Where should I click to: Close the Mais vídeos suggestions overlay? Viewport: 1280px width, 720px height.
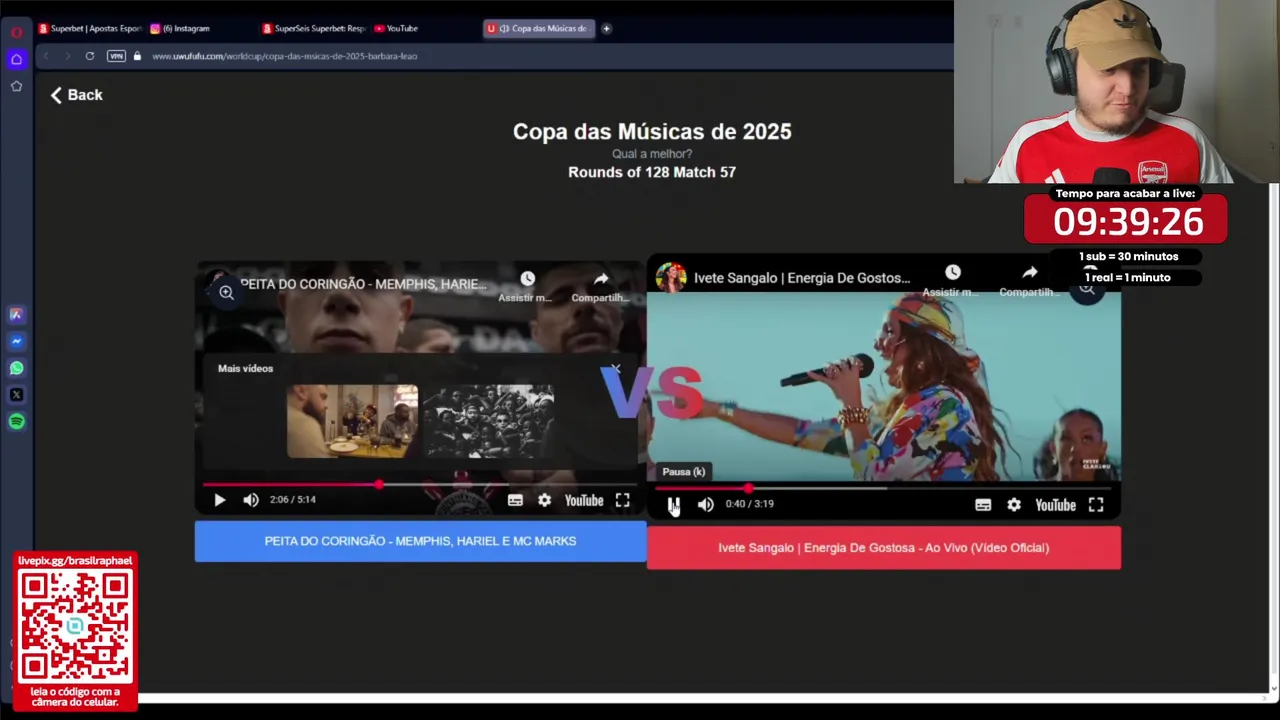616,369
